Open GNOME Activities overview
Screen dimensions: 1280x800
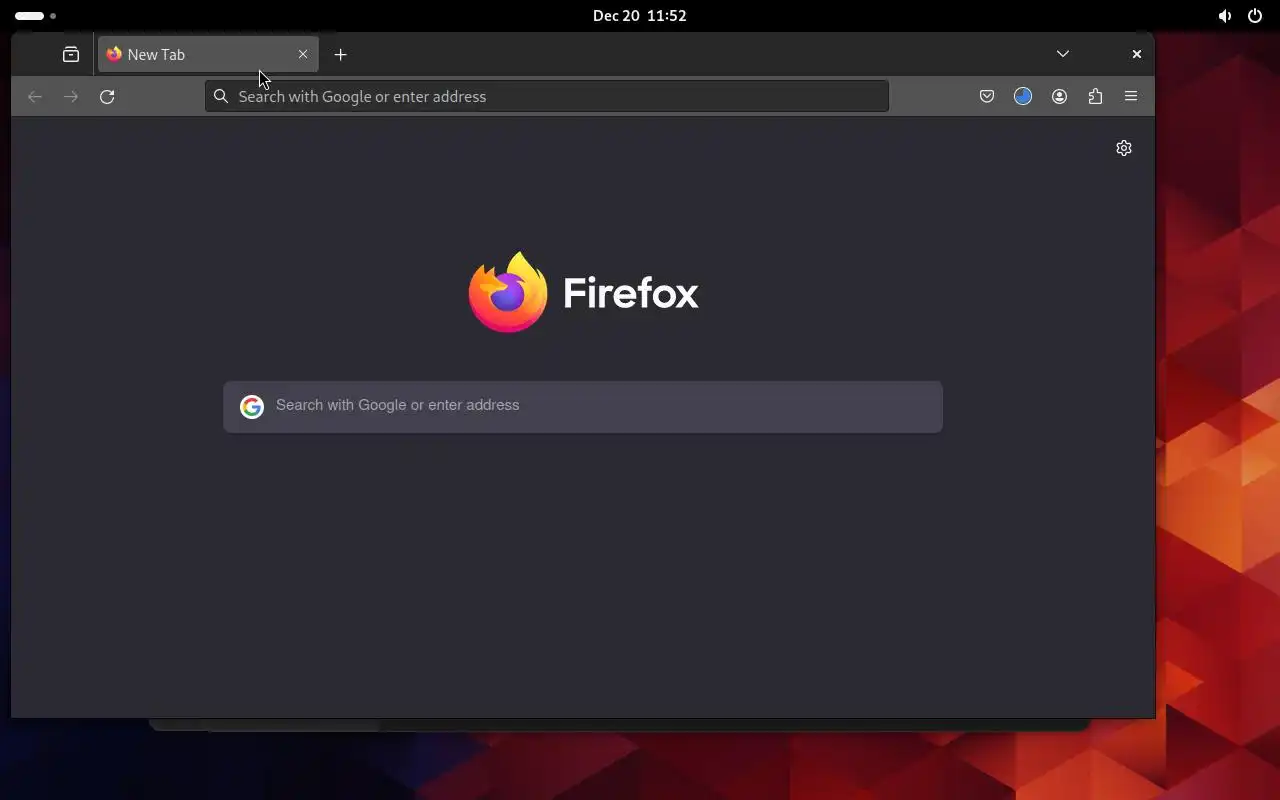[x=35, y=16]
